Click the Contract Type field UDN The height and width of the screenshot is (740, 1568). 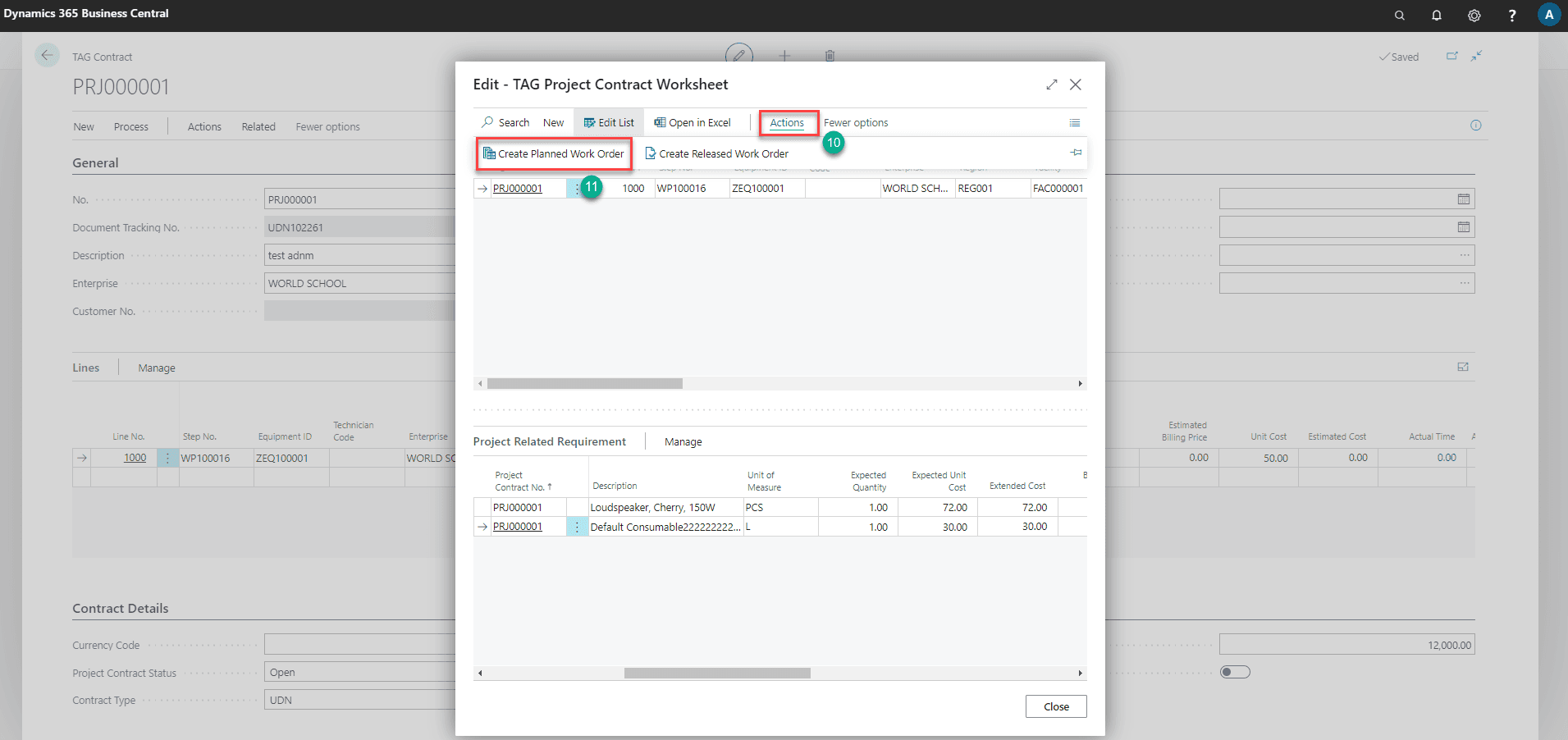(x=359, y=701)
